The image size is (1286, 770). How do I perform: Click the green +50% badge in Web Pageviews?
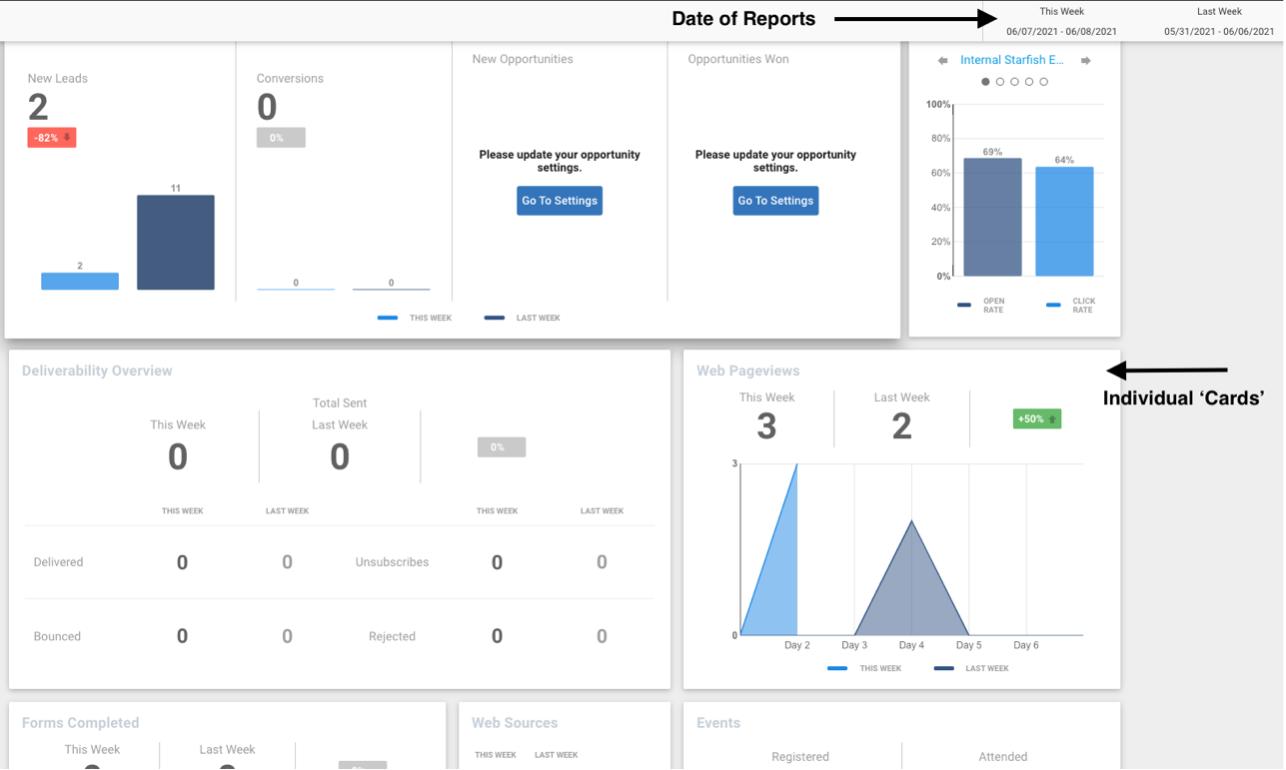pos(1036,419)
